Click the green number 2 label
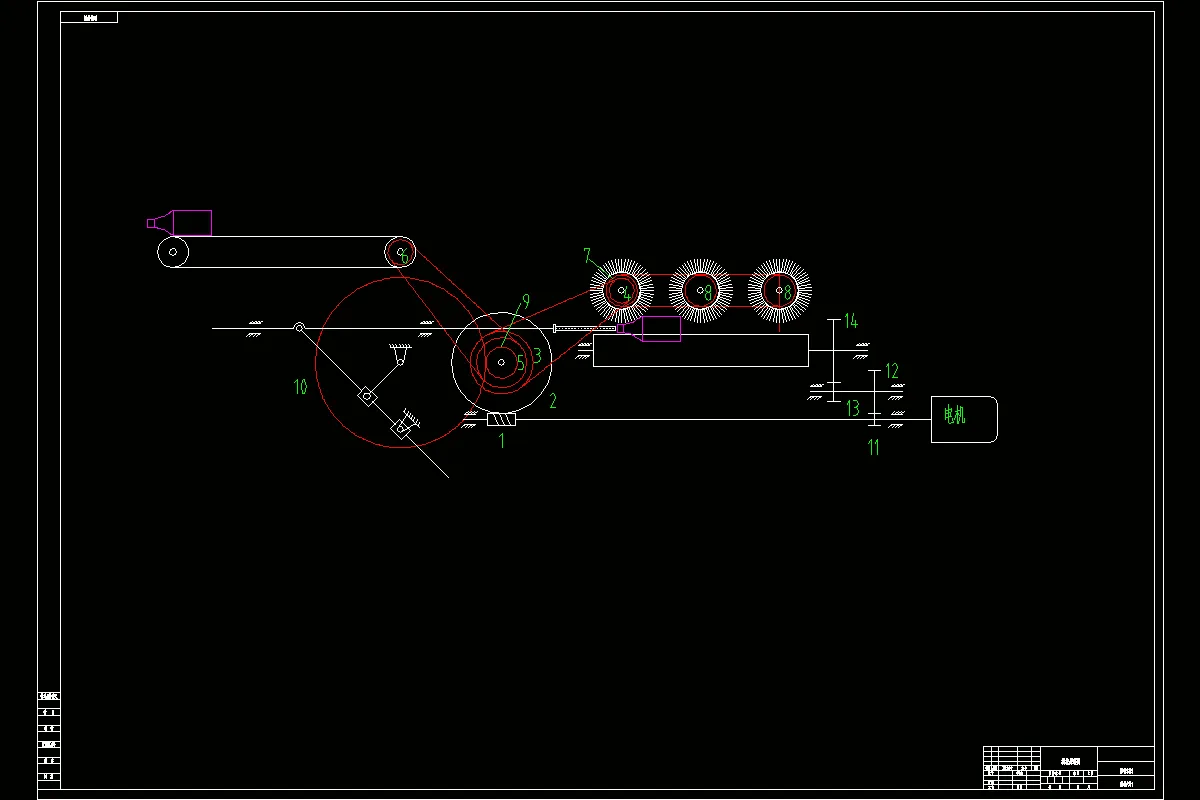The width and height of the screenshot is (1200, 800). (x=552, y=401)
